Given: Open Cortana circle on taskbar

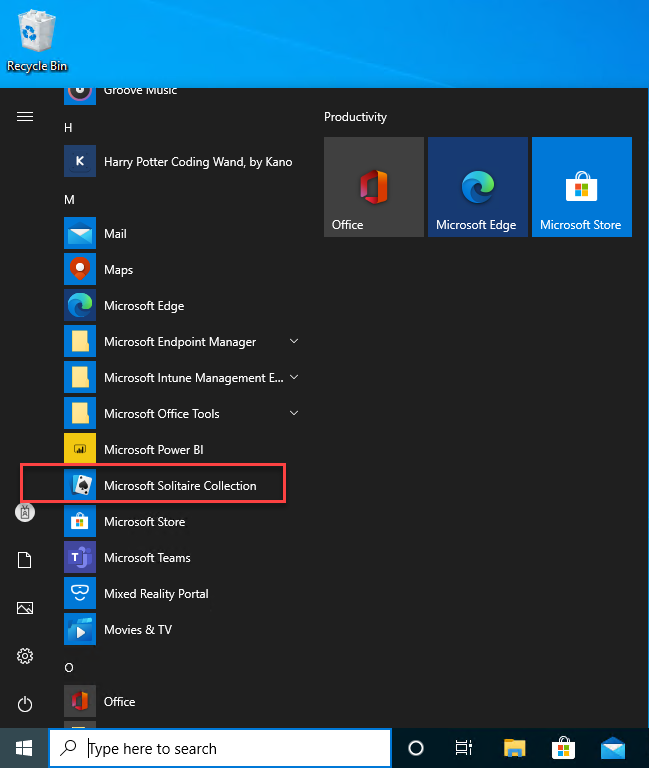Looking at the screenshot, I should [x=416, y=748].
